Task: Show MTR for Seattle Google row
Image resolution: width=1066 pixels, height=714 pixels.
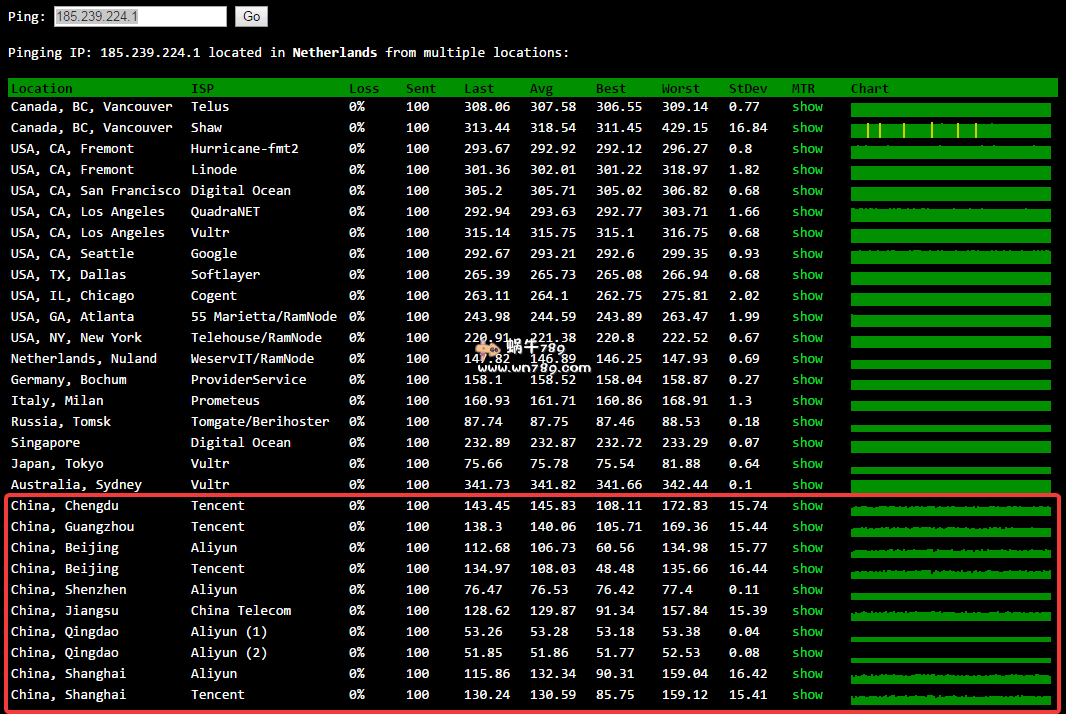Action: coord(807,254)
